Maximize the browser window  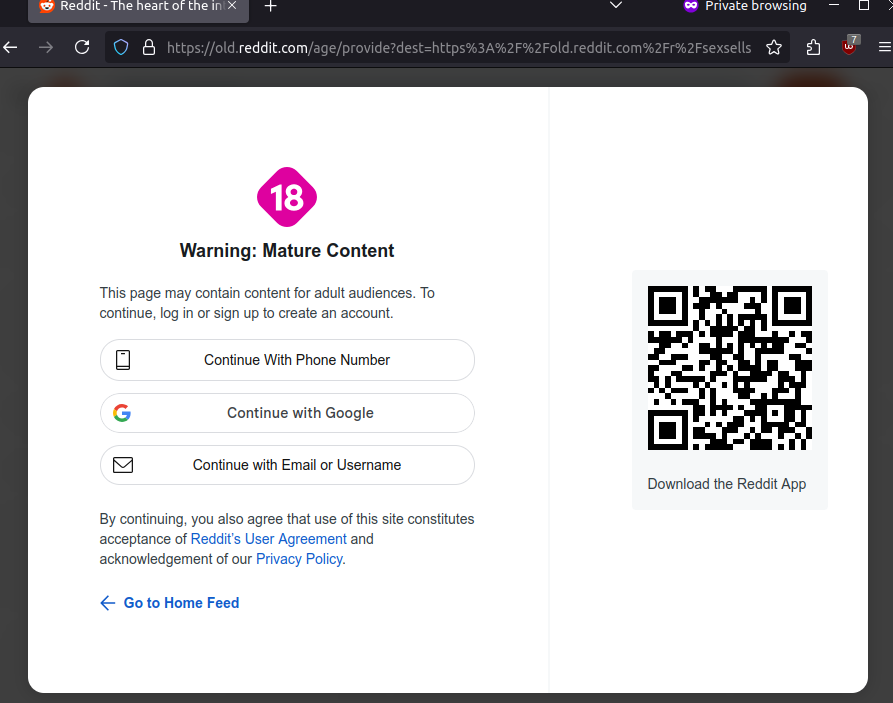(864, 5)
